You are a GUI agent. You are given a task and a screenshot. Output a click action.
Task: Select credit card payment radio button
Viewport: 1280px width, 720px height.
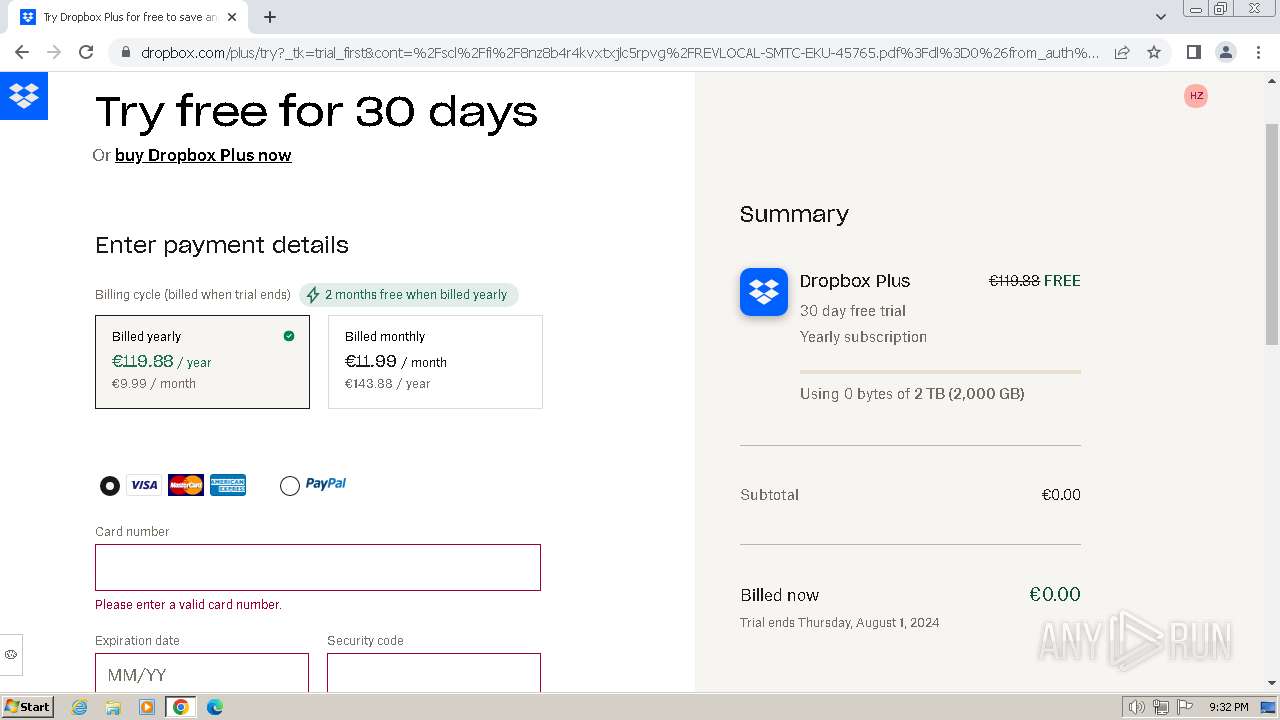tap(110, 486)
